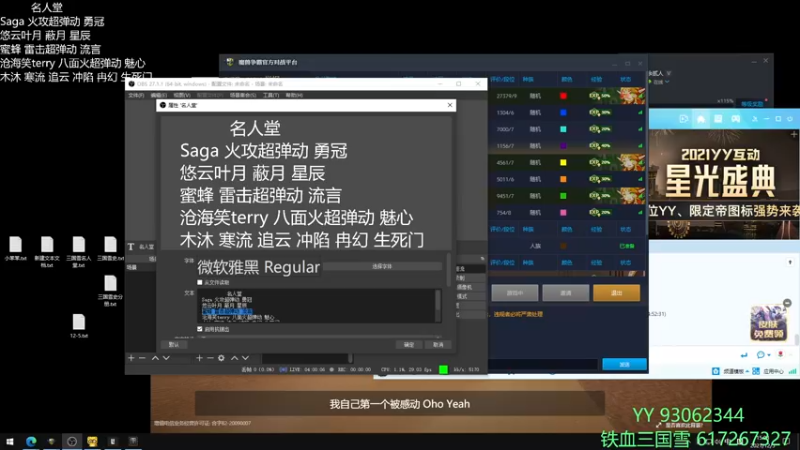This screenshot has height=450, width=800.
Task: Click the orange 退出 exit button in game platform
Action: (616, 293)
